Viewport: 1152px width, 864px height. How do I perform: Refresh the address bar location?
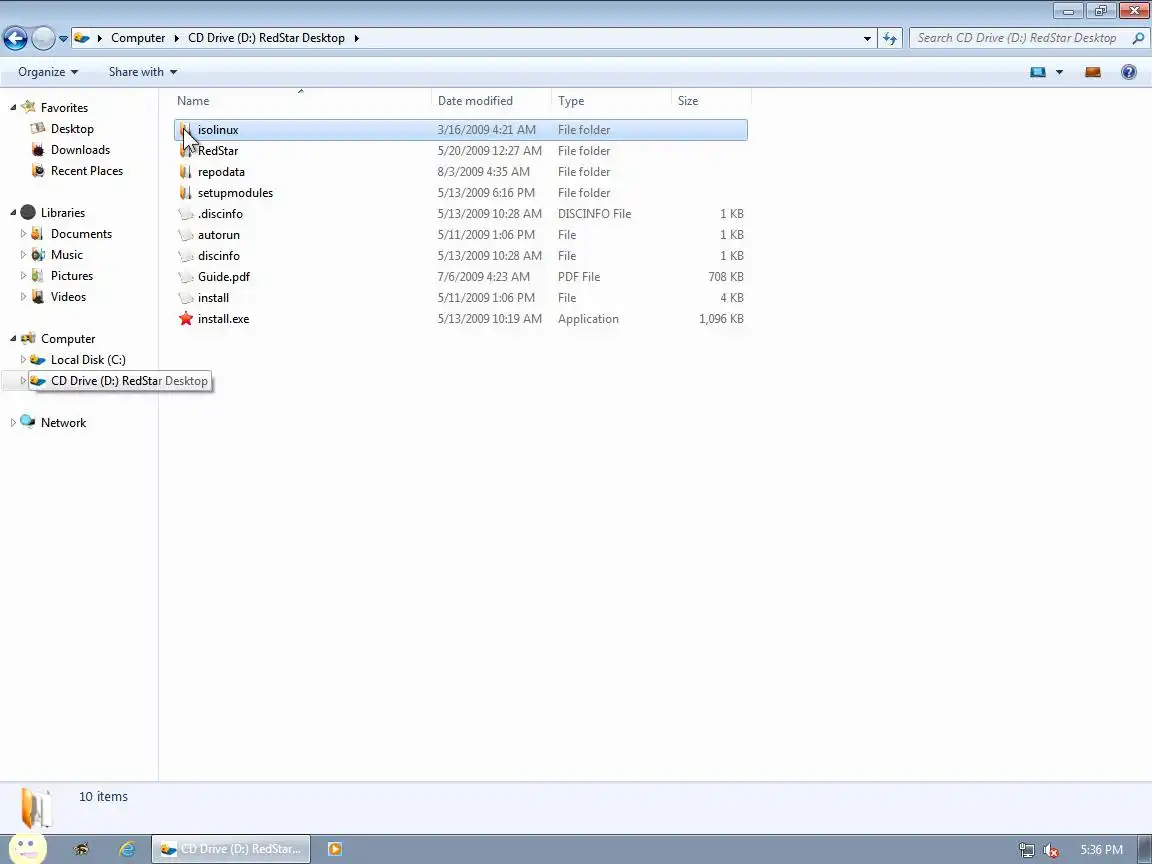pyautogui.click(x=890, y=38)
